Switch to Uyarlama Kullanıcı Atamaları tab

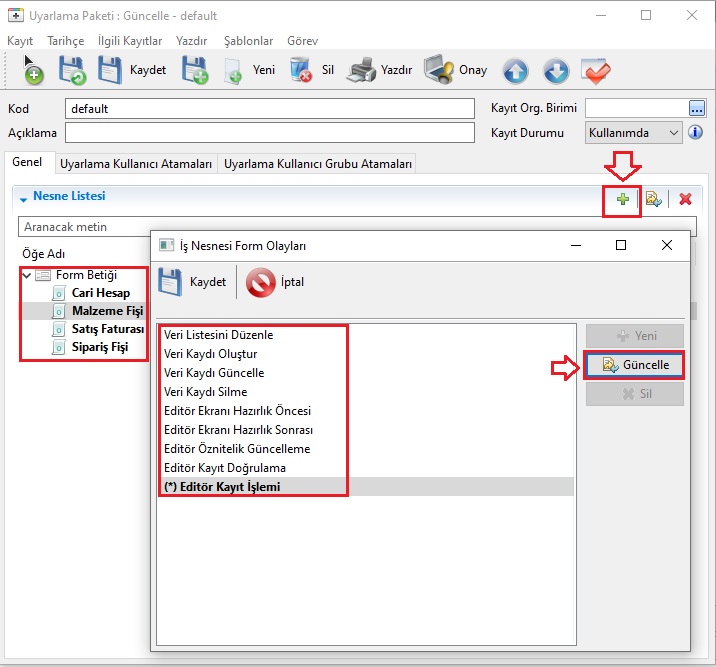tap(136, 163)
